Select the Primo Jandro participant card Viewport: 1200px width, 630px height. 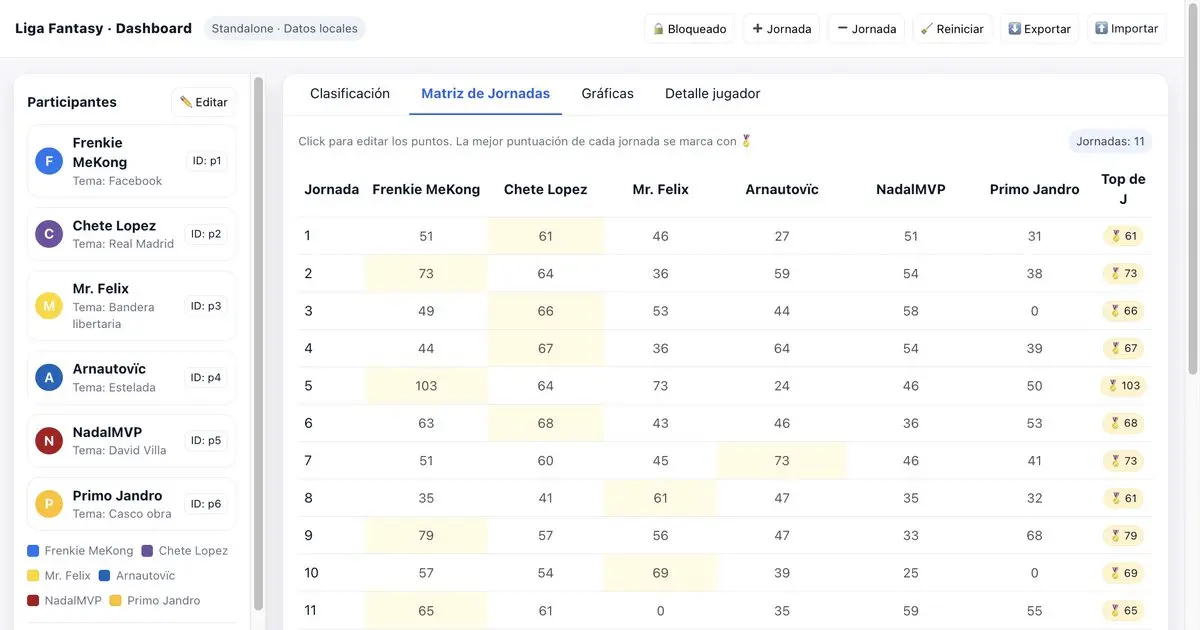click(x=131, y=504)
